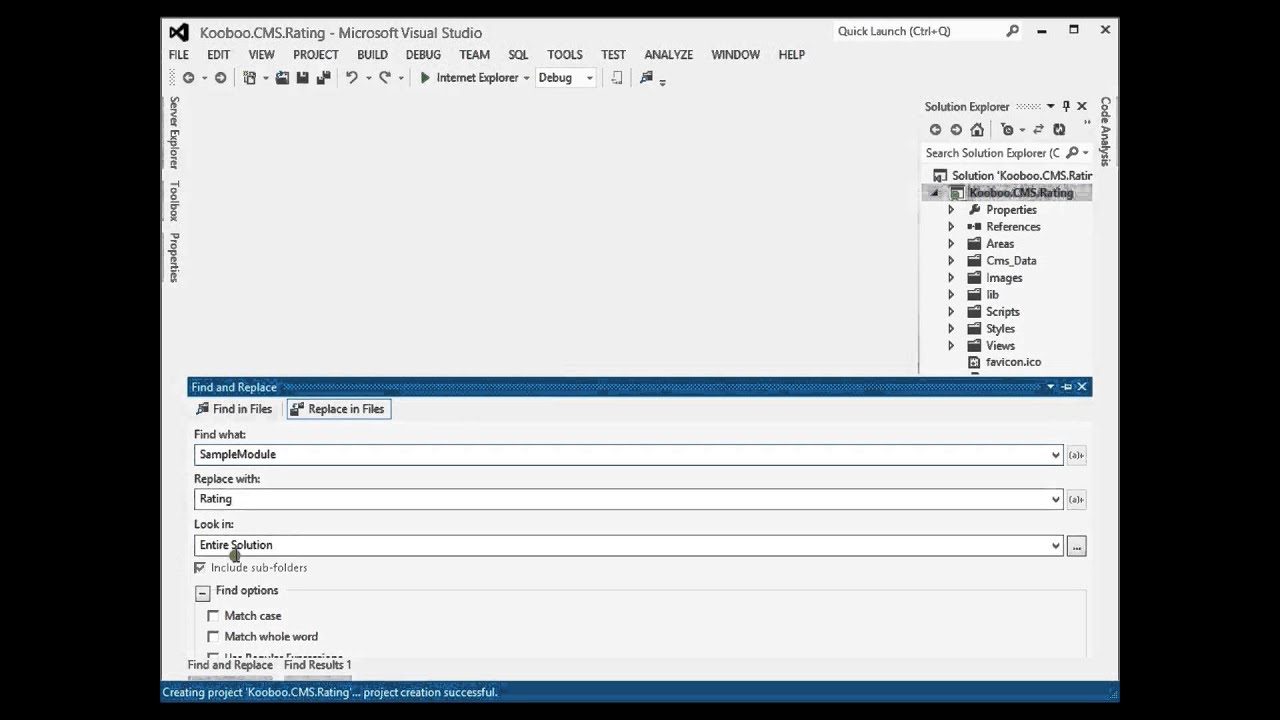Click the Open File toolbar icon
1280x720 pixels.
(x=282, y=78)
